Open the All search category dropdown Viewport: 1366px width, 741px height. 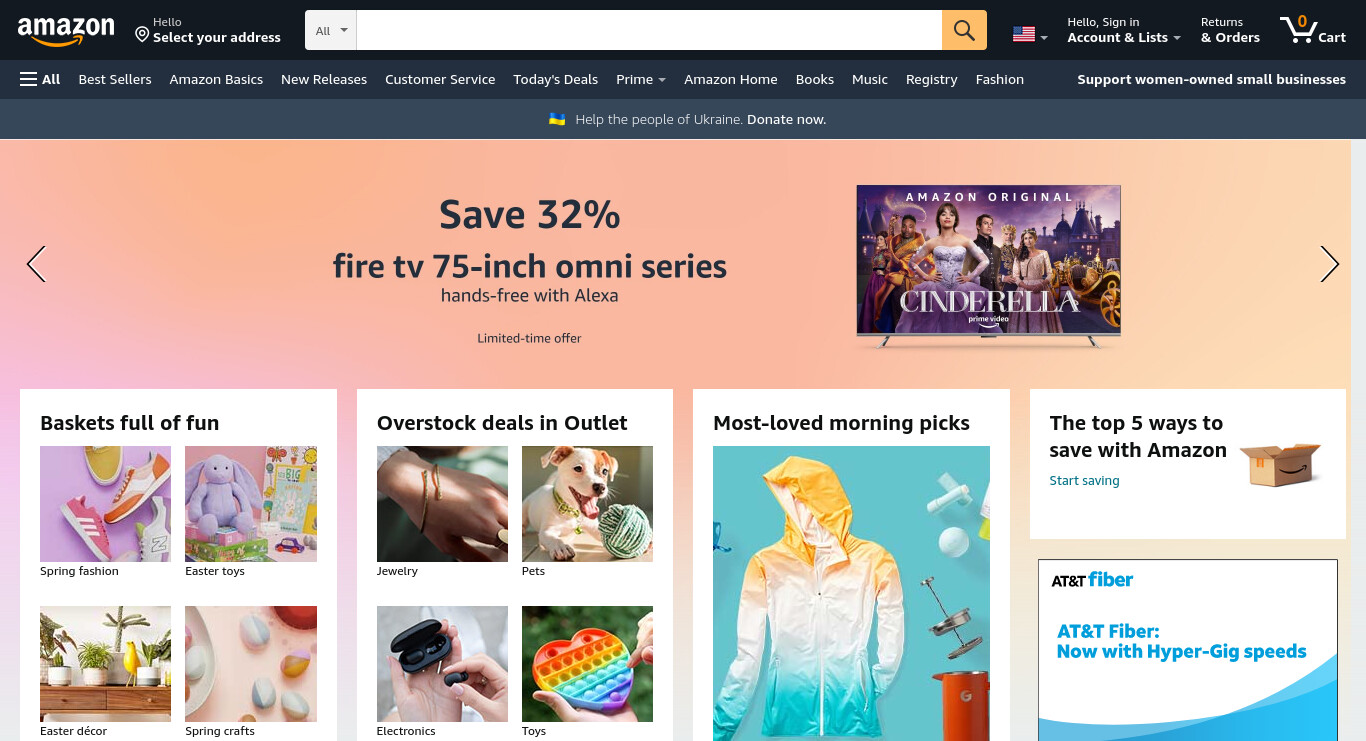331,30
